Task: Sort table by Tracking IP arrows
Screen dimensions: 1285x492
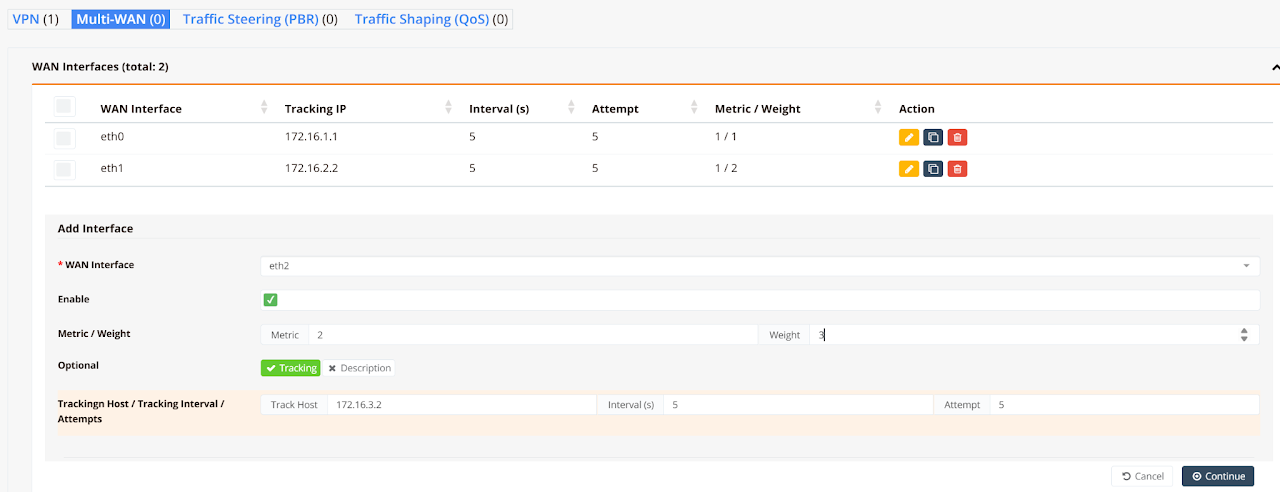Action: click(449, 108)
